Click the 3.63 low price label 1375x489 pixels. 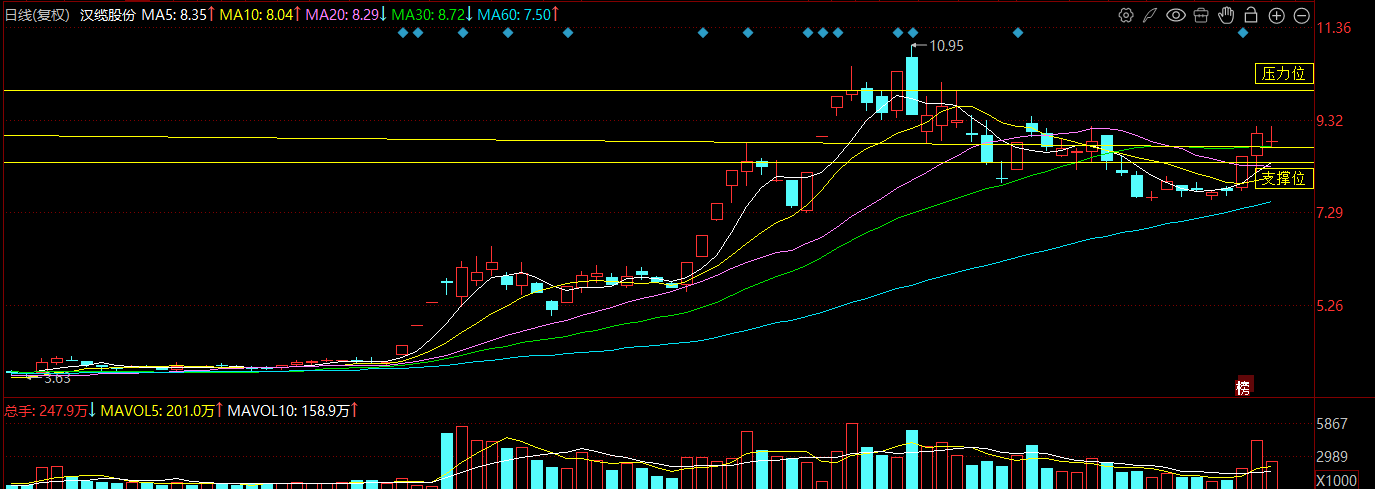(x=57, y=378)
